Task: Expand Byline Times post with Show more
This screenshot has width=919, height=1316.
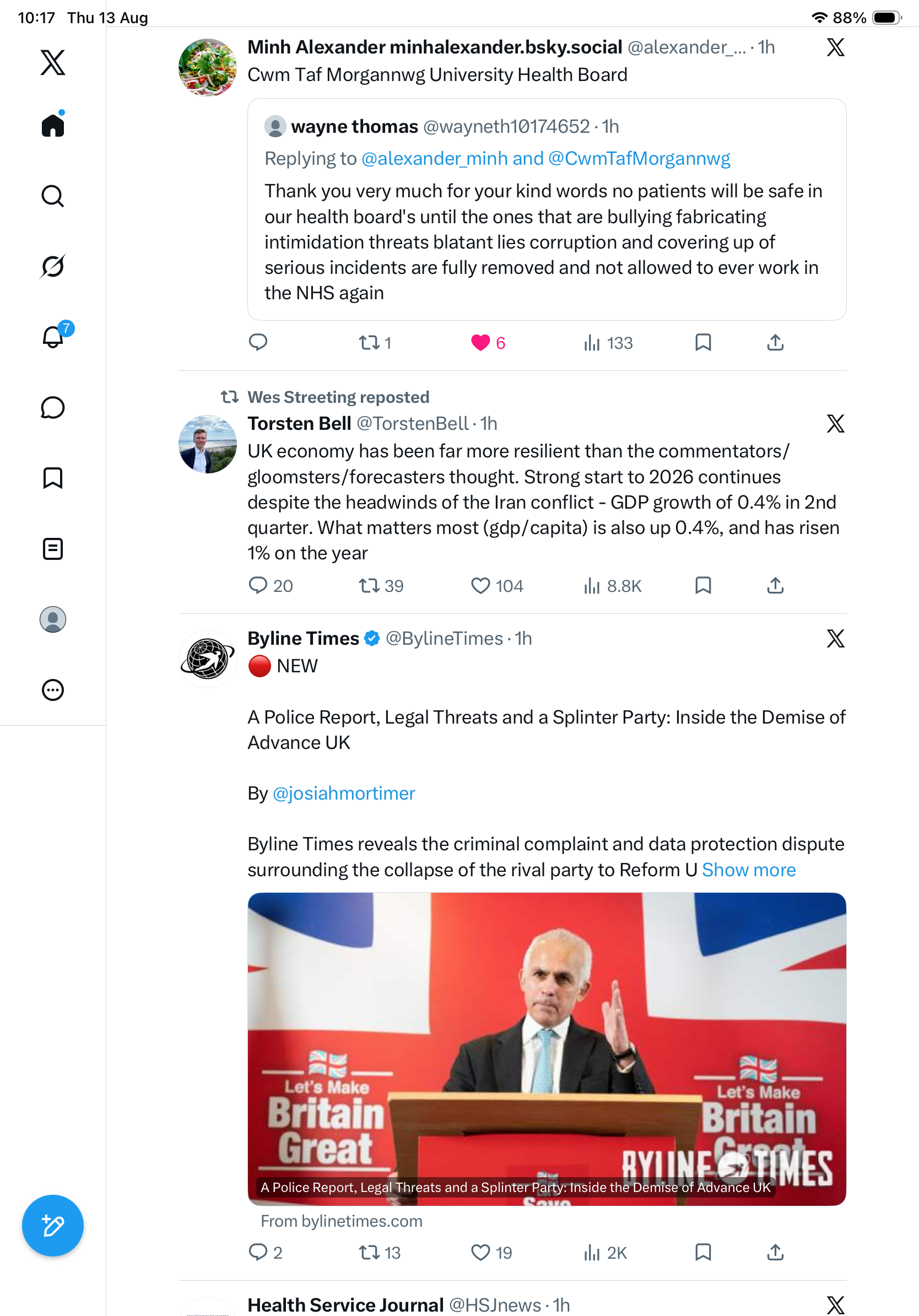Action: 749,870
